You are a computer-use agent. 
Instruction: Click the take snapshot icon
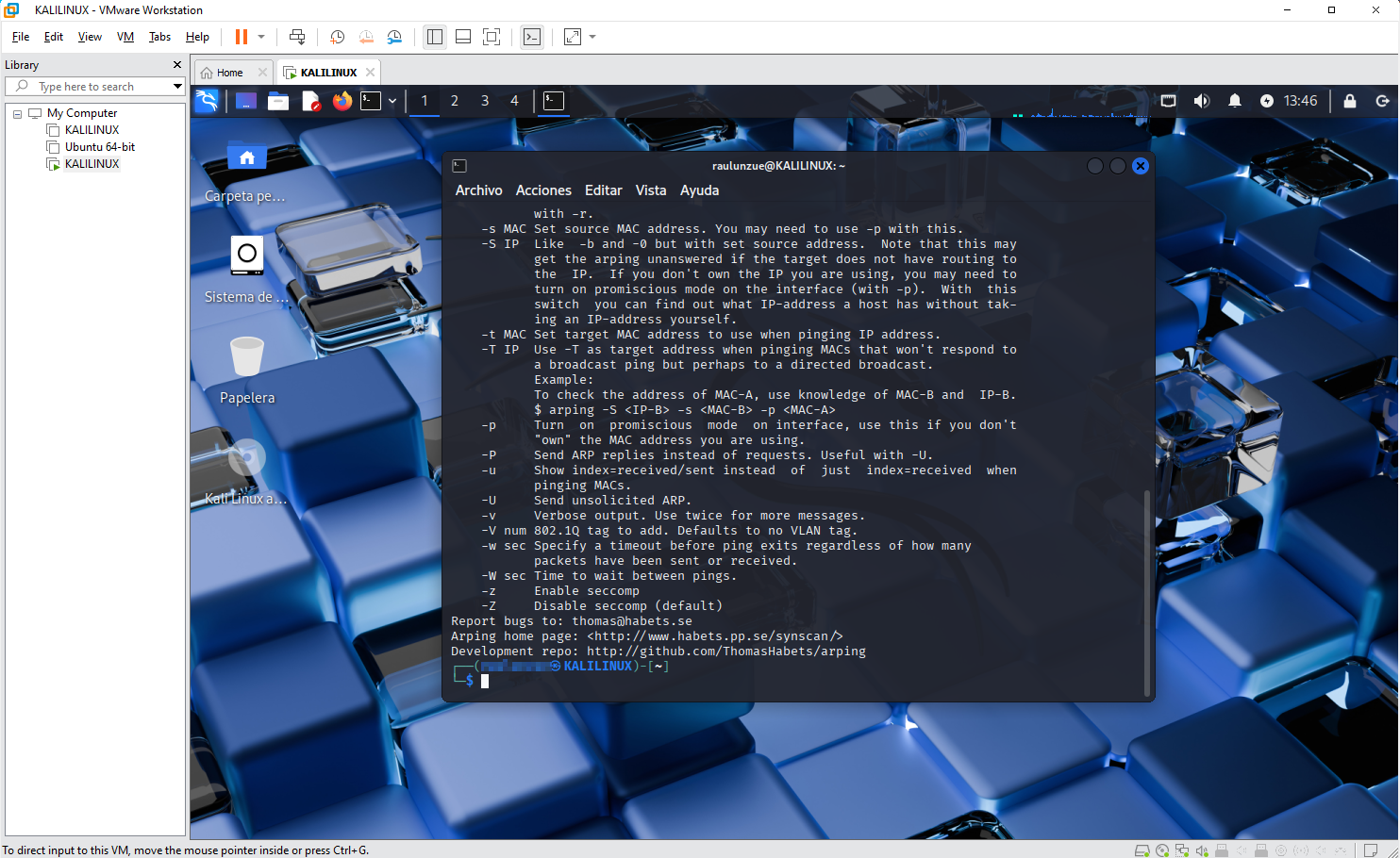337,37
